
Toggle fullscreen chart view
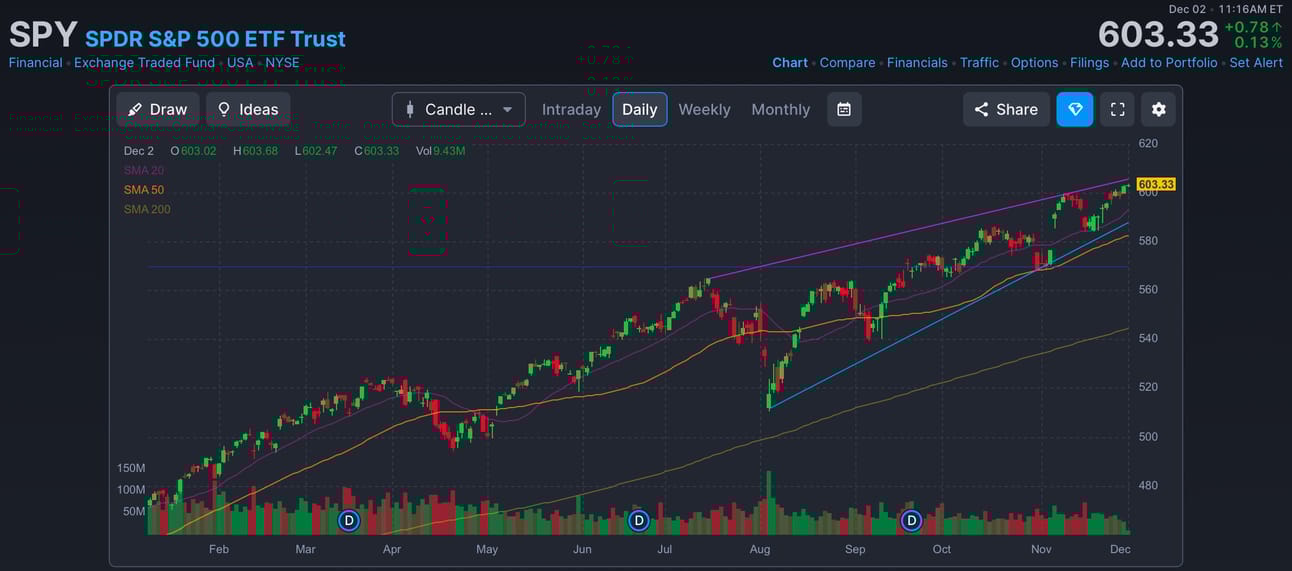(x=1118, y=109)
